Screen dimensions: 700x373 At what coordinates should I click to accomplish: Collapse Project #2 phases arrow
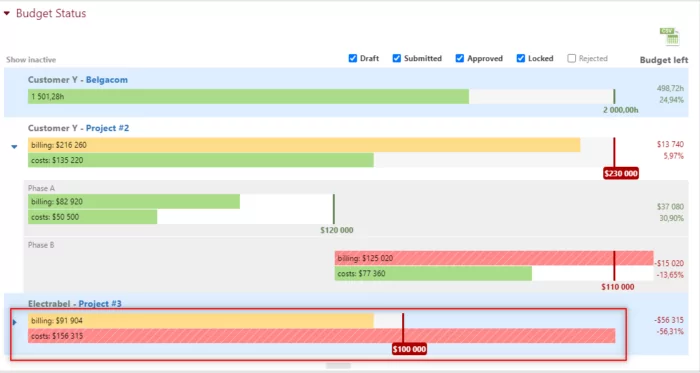(14, 146)
